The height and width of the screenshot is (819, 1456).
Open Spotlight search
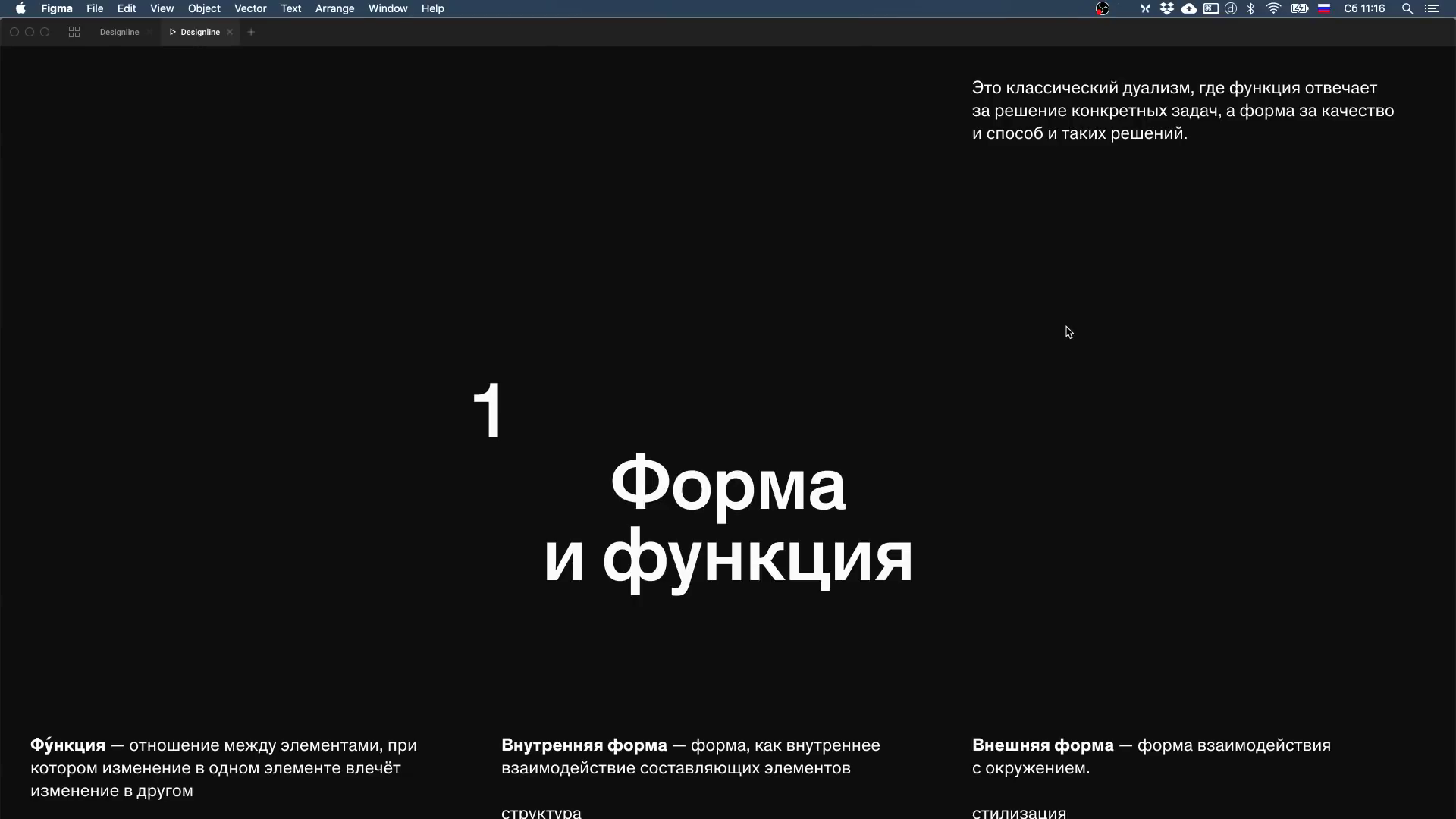tap(1407, 8)
